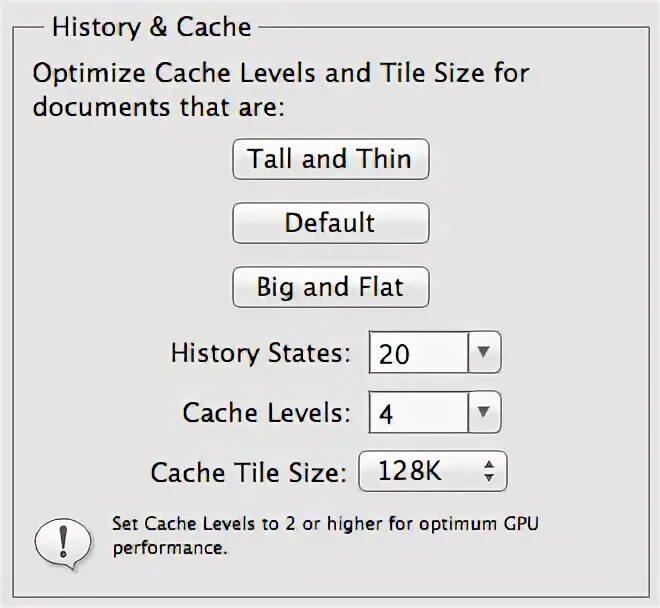Open the History States dropdown arrow
The image size is (660, 608).
(484, 352)
